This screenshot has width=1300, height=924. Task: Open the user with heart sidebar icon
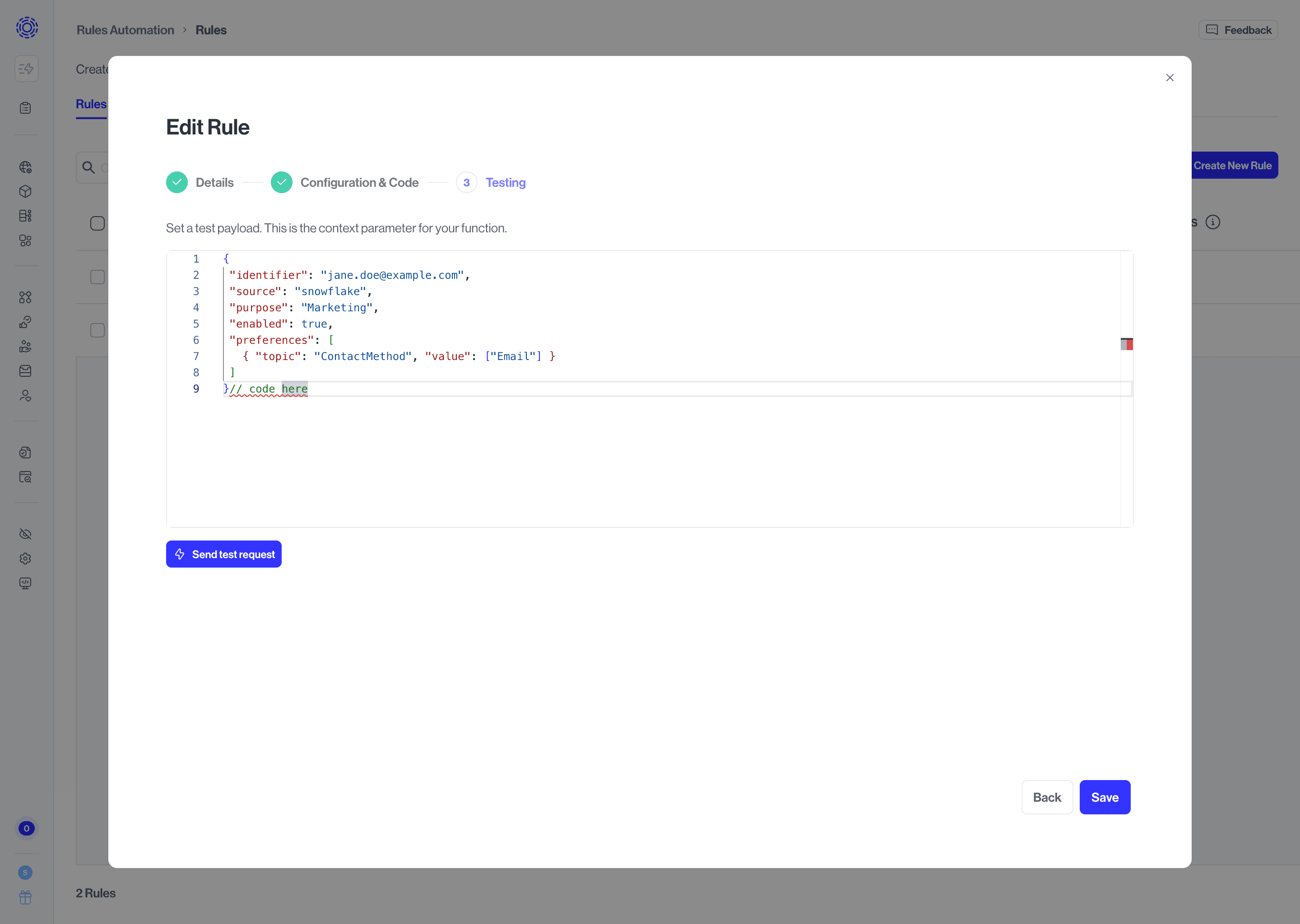click(x=25, y=395)
